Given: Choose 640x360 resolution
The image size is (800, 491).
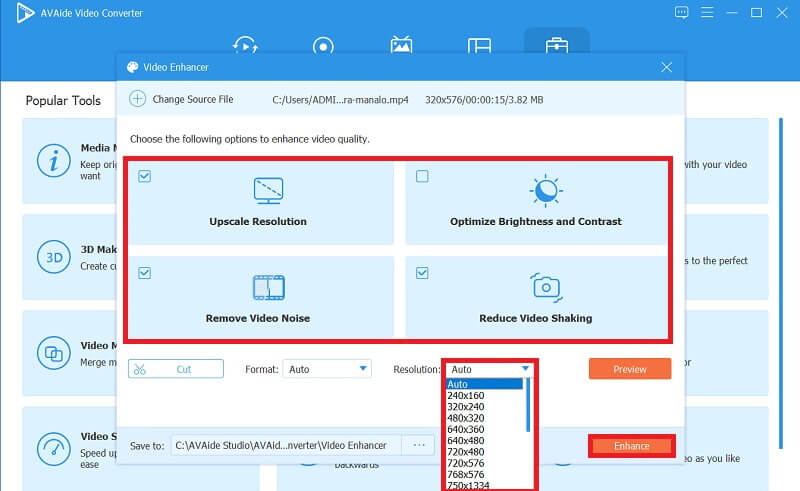Looking at the screenshot, I should point(484,429).
